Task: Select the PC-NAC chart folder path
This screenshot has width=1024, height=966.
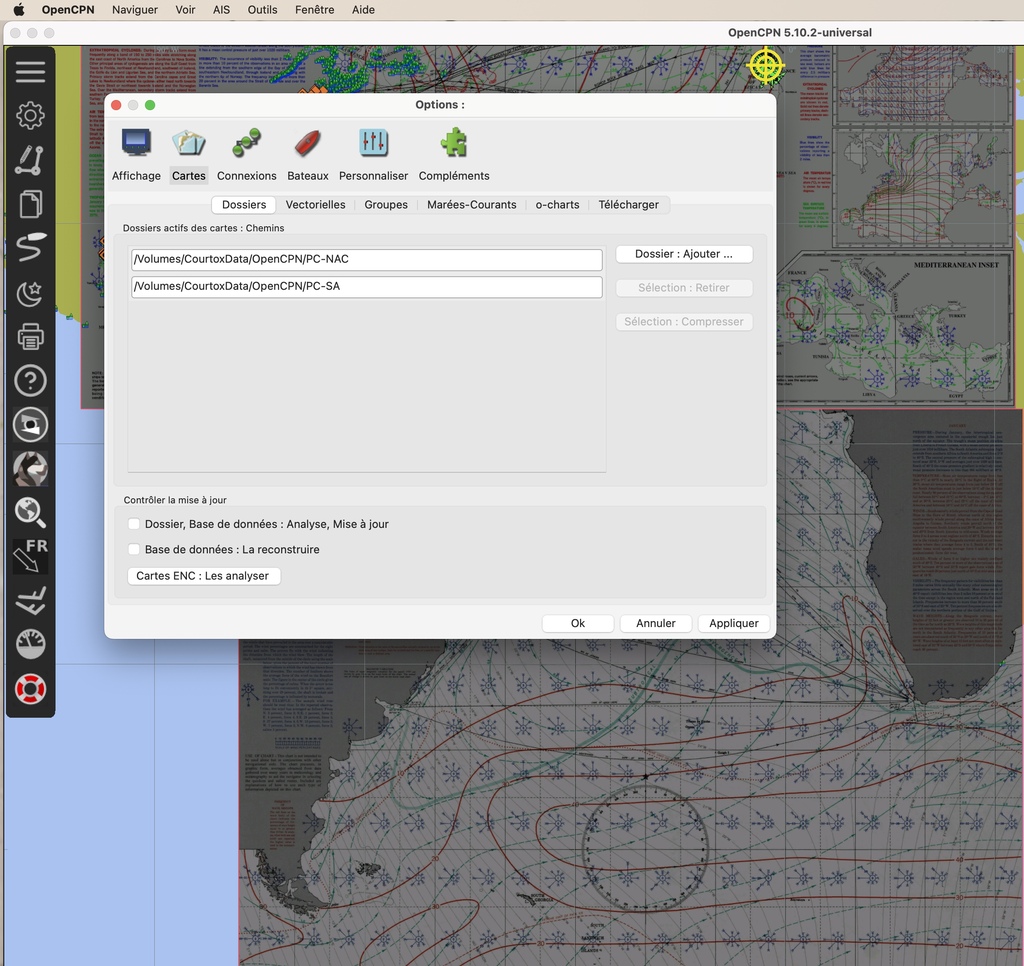Action: (366, 259)
